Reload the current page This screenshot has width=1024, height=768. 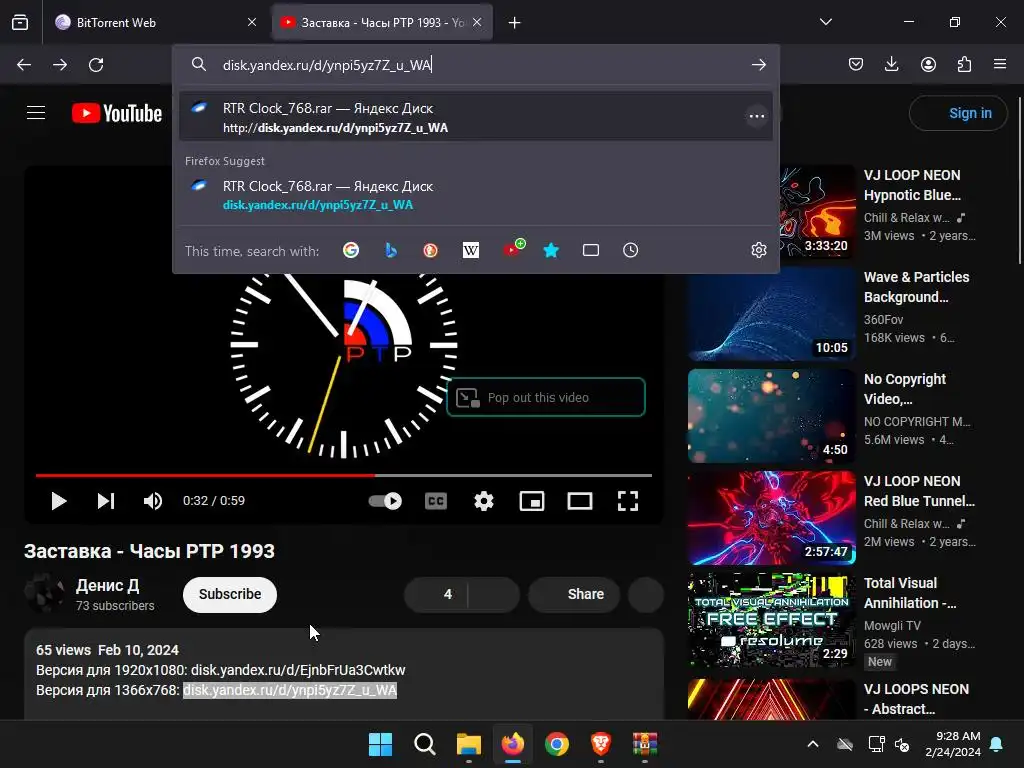96,65
